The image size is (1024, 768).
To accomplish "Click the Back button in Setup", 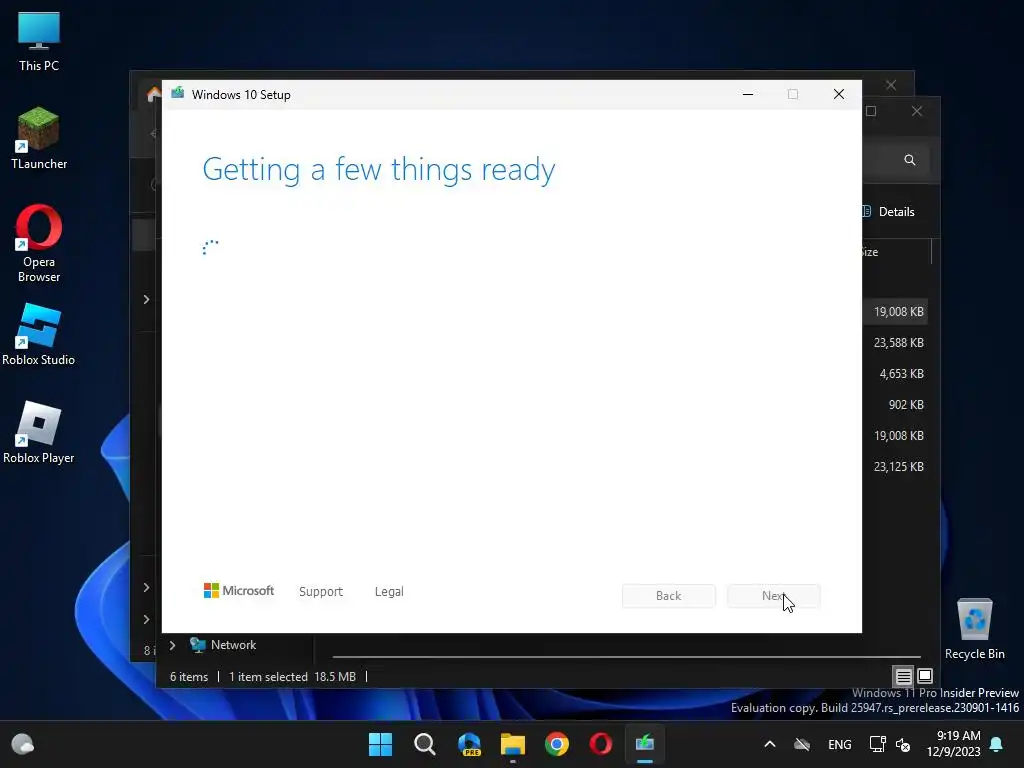I will pos(669,596).
